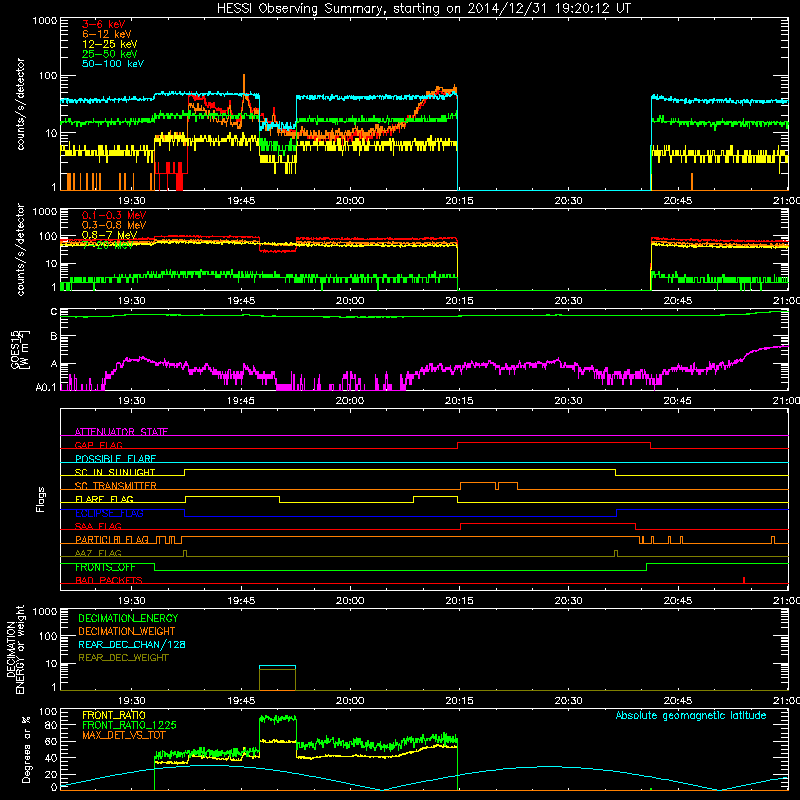Screen dimensions: 800x800
Task: Click the FRONT_RATIO legend label
Action: [x=114, y=715]
